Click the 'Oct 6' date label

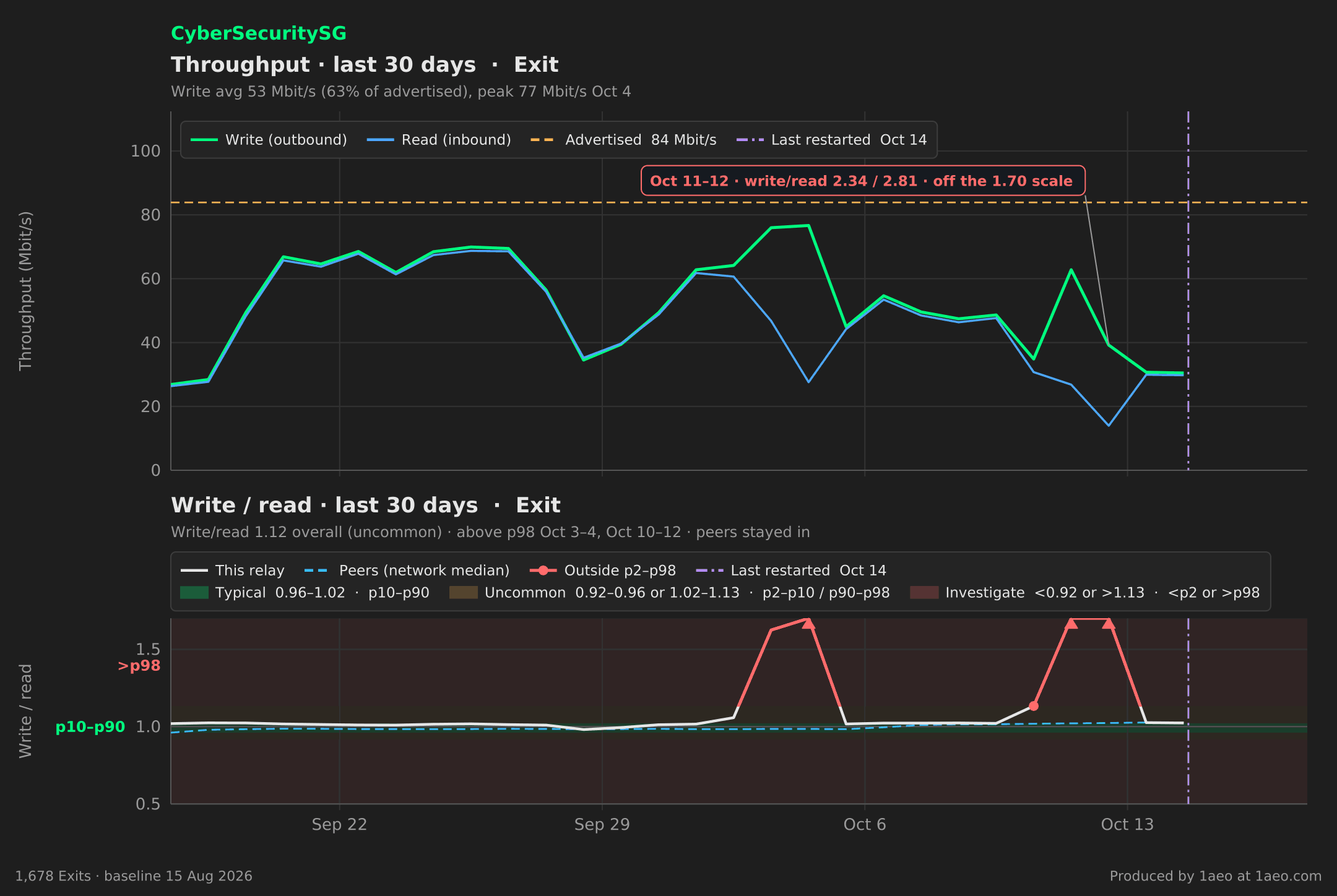[865, 825]
